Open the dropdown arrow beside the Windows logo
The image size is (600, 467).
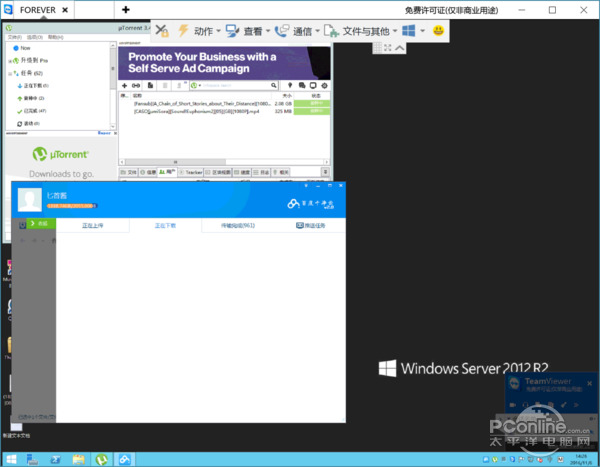422,31
